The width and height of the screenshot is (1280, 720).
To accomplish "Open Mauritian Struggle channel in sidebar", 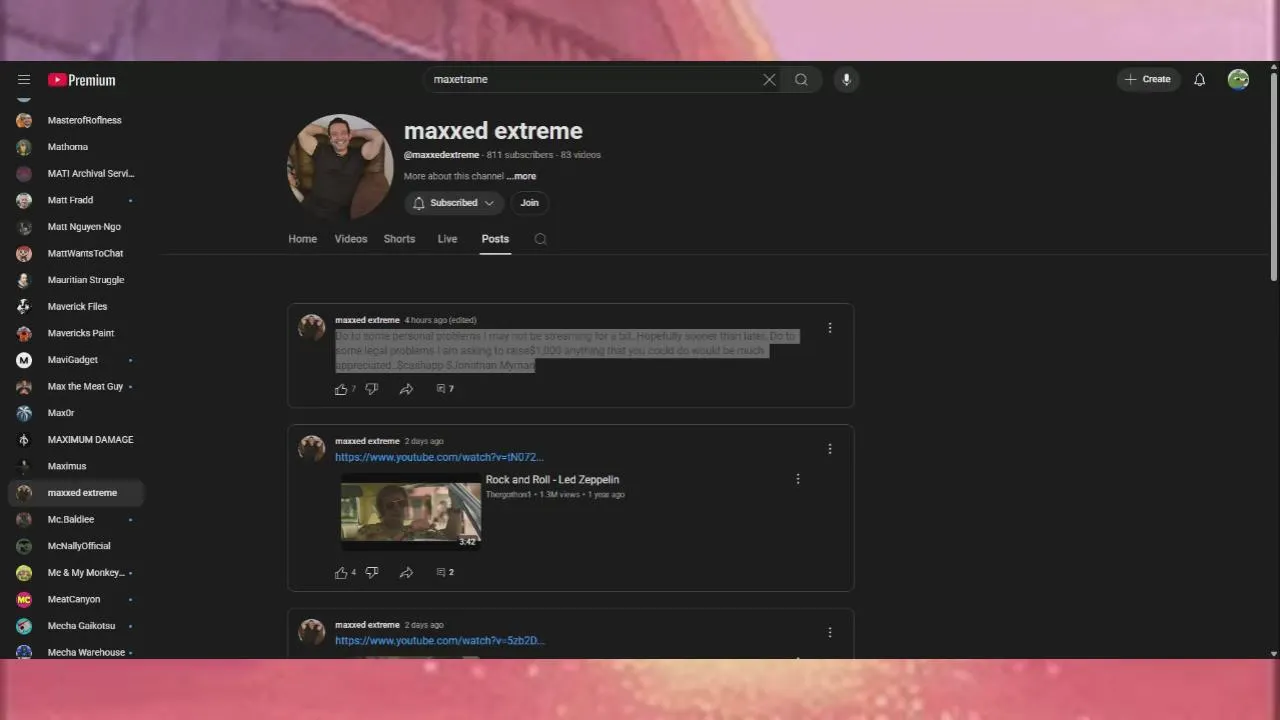I will [x=76, y=280].
